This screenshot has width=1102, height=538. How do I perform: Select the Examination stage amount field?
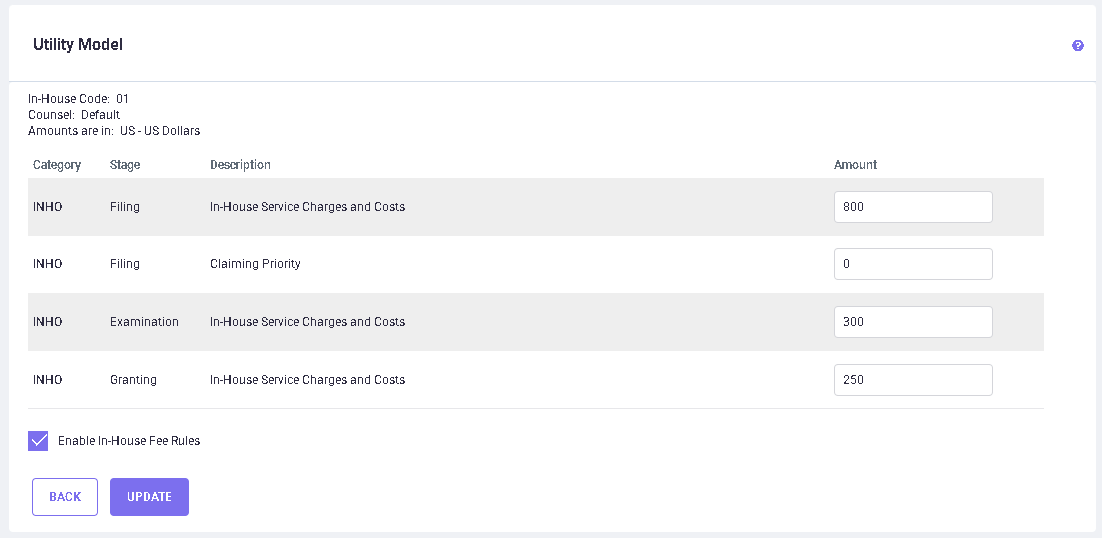[912, 322]
